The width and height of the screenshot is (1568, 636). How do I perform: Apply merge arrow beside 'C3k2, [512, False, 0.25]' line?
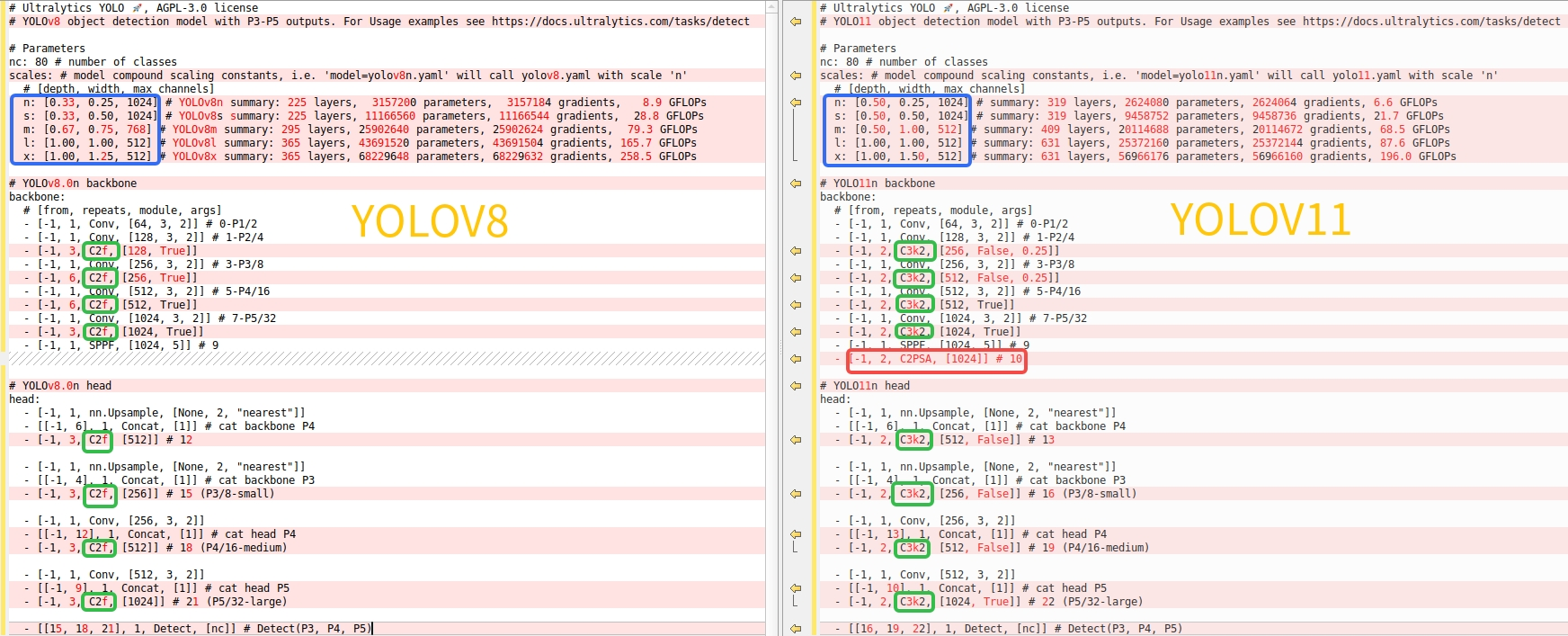pos(796,278)
